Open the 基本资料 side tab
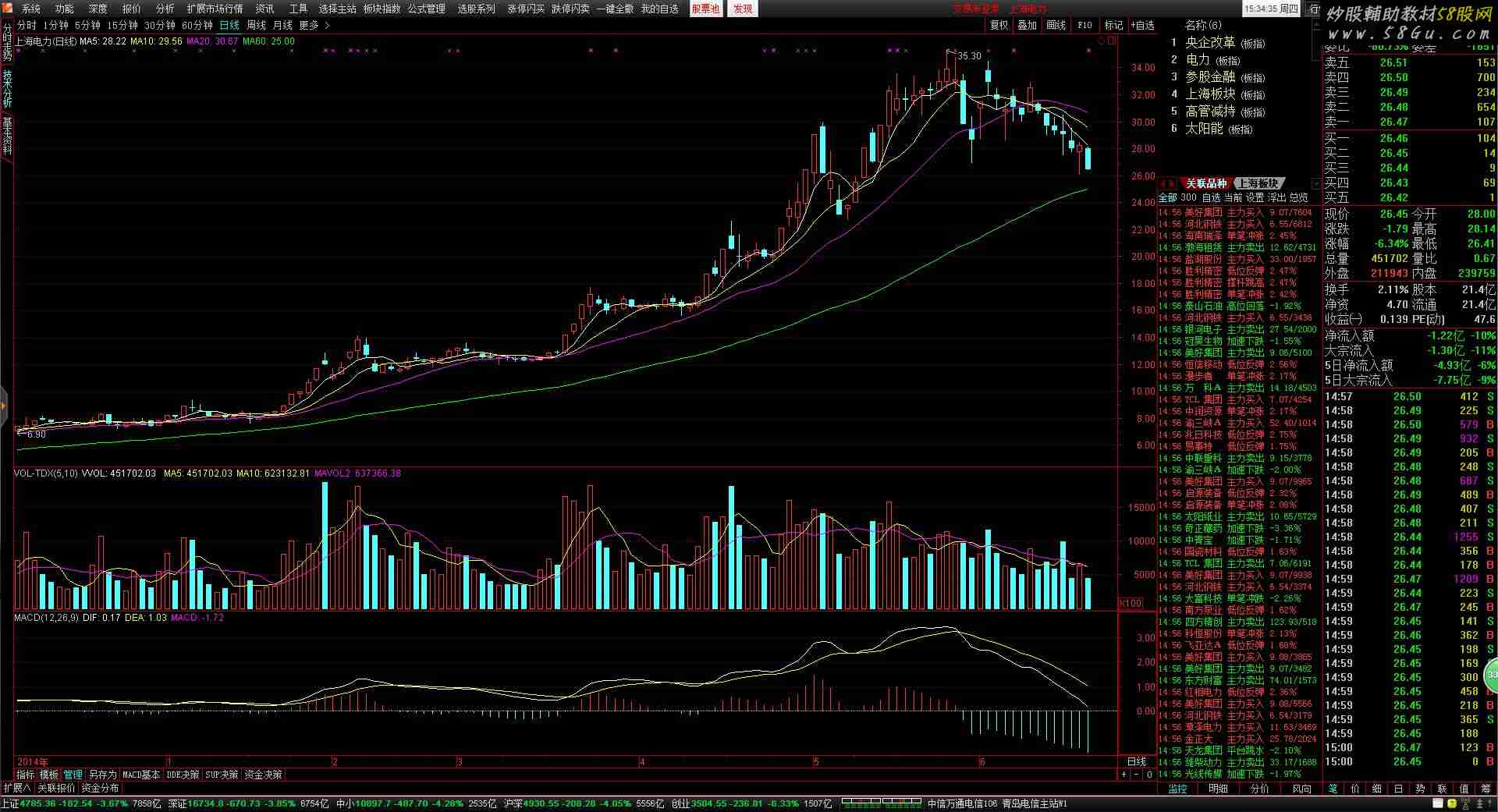The image size is (1498, 812). [7, 136]
